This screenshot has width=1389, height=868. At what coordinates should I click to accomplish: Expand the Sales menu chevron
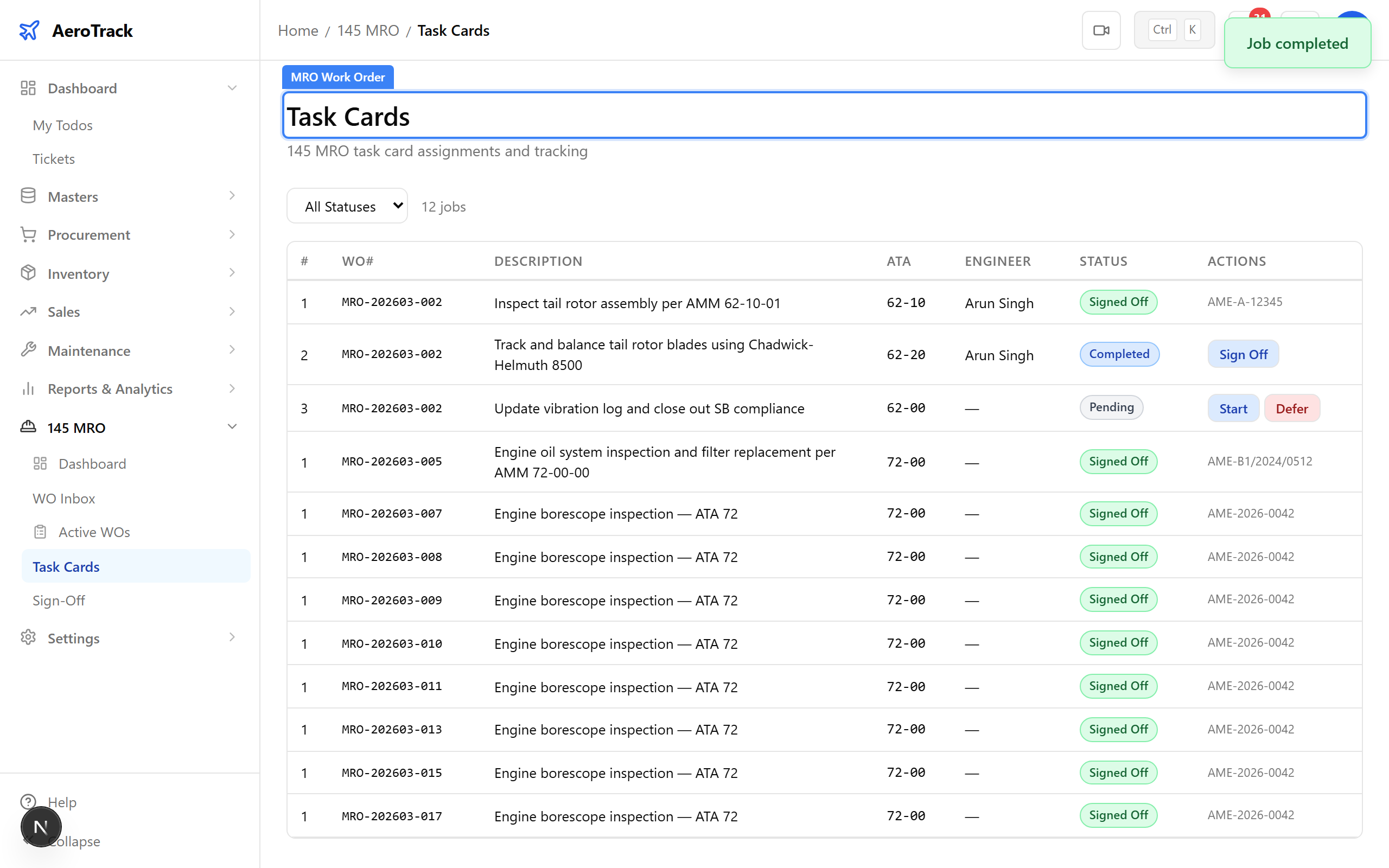click(x=232, y=312)
